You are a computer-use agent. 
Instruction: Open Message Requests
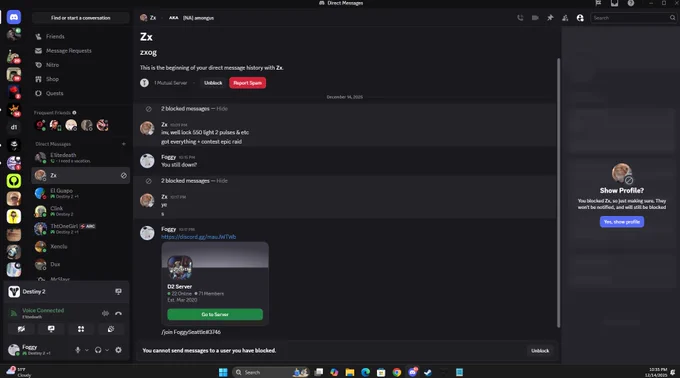pos(81,51)
